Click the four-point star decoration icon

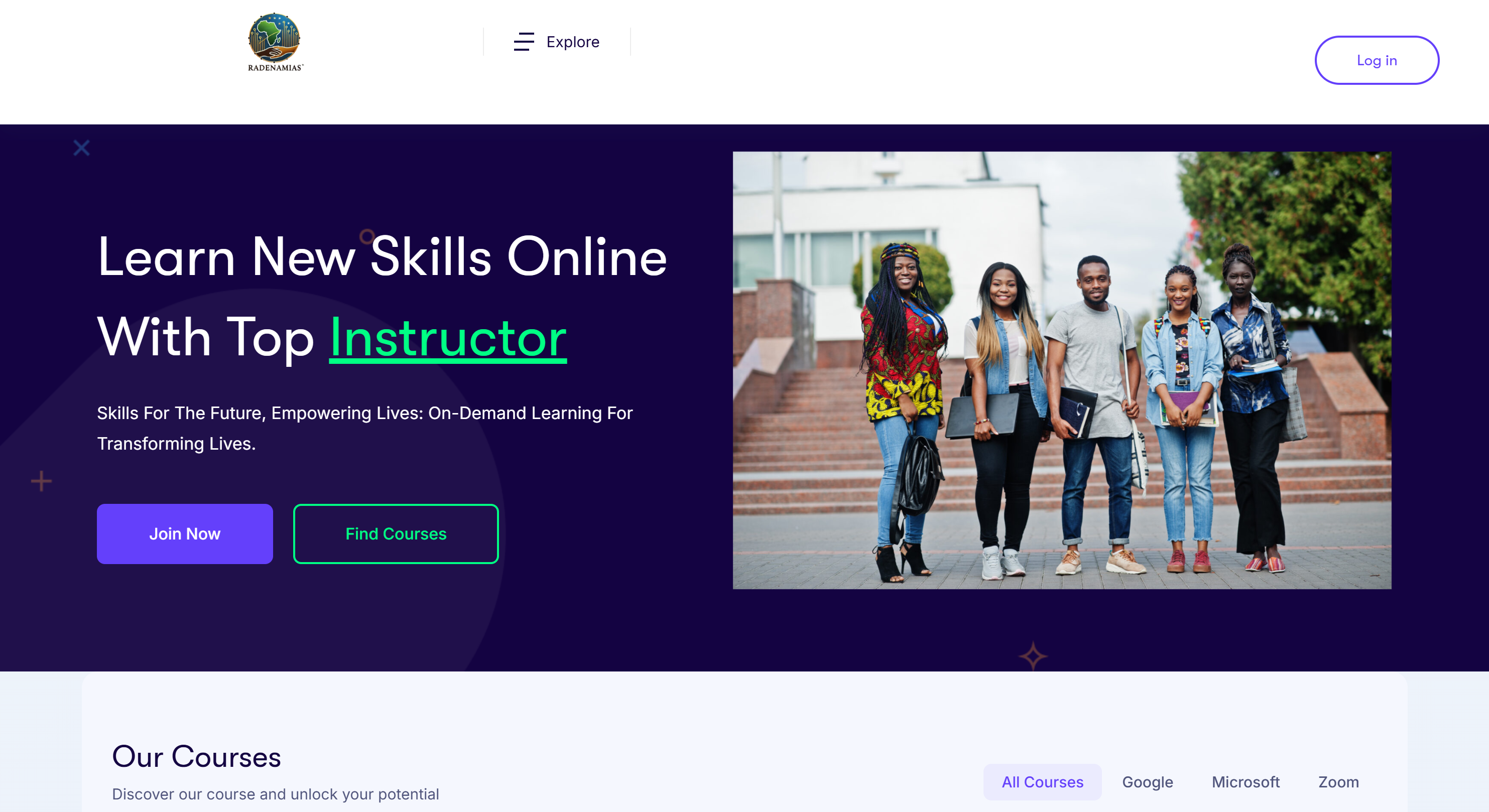coord(1032,656)
